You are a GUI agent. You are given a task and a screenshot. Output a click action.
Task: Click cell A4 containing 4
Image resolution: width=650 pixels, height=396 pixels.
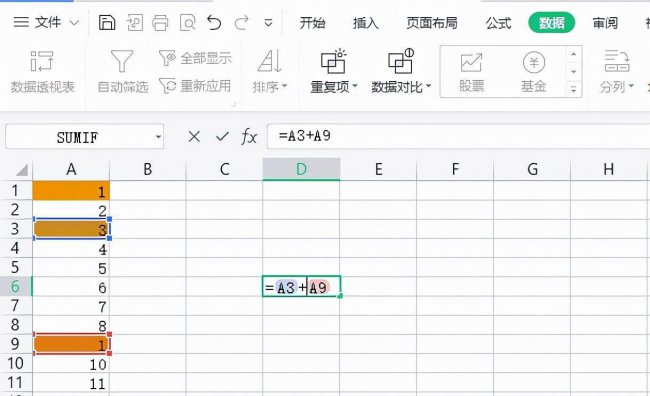pyautogui.click(x=71, y=248)
